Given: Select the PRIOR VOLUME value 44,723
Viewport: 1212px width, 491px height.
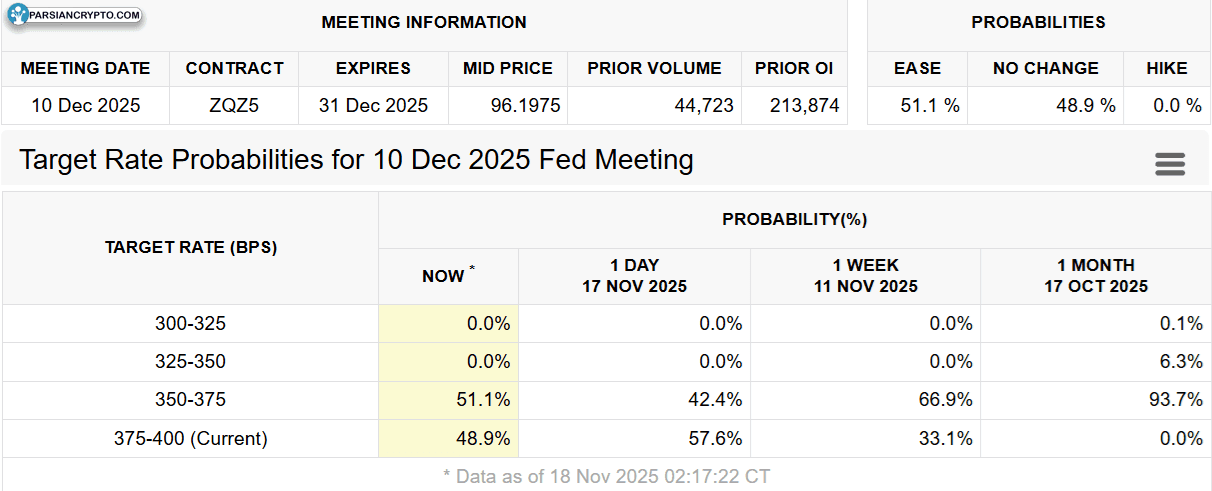Looking at the screenshot, I should (654, 105).
